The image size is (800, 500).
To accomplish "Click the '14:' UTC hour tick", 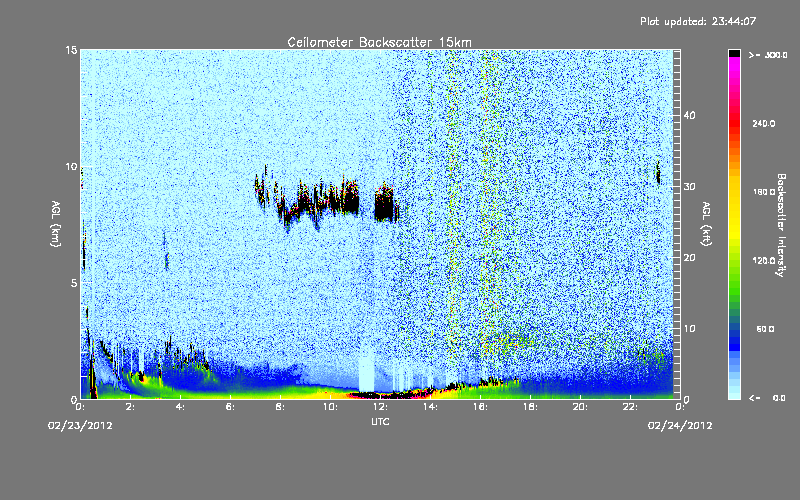I will coord(430,407).
